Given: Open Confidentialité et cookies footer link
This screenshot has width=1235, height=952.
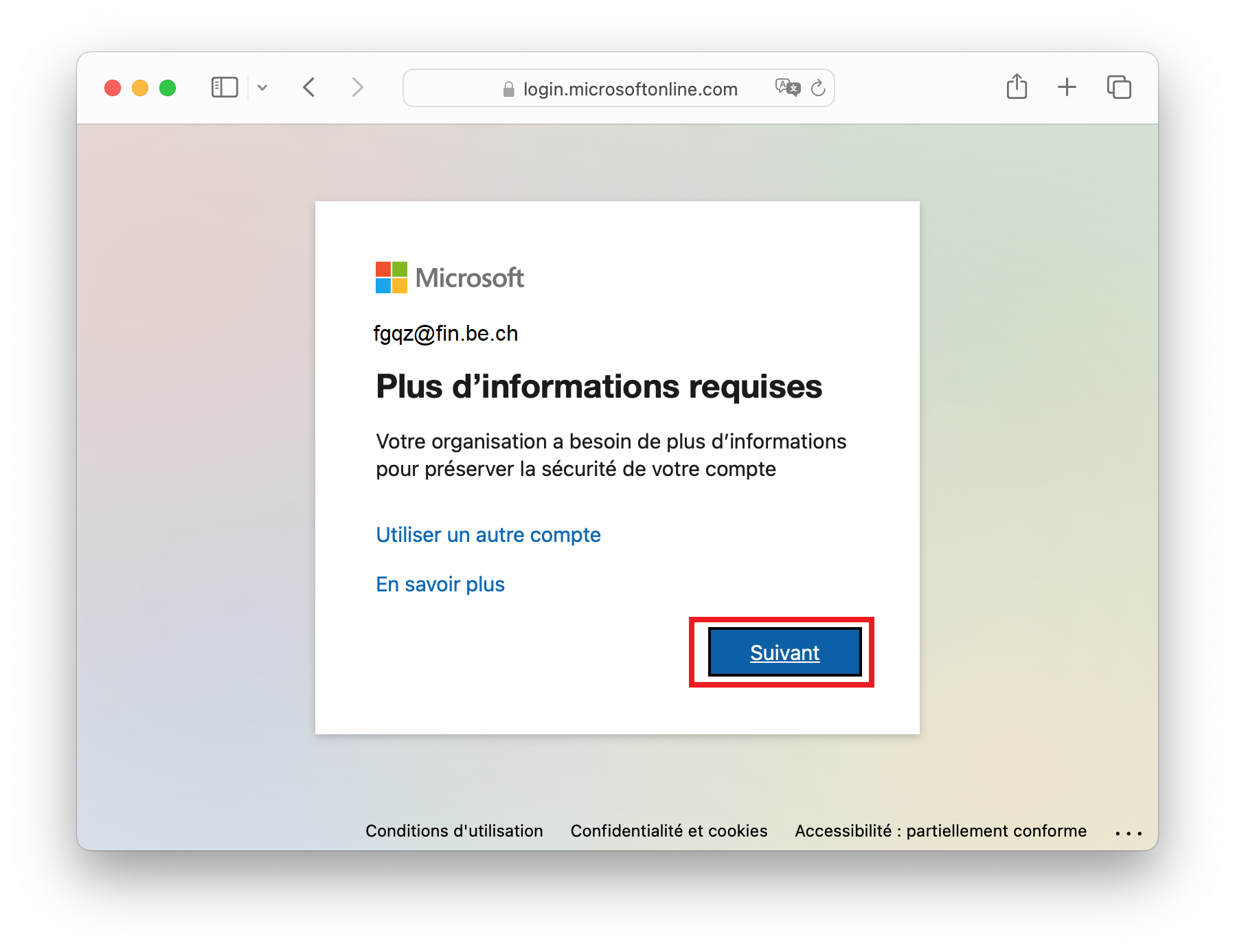Looking at the screenshot, I should [669, 831].
